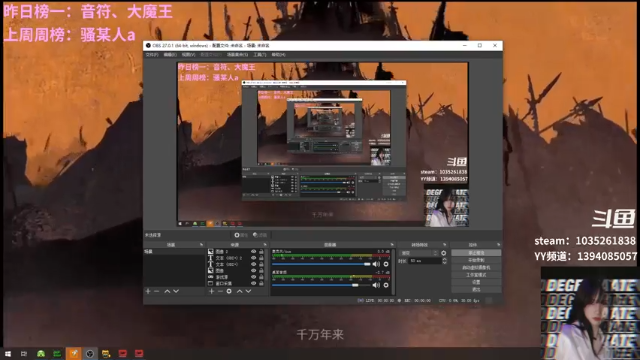Open 滤镜 filters for selected source
The height and width of the screenshot is (360, 640).
260,235
